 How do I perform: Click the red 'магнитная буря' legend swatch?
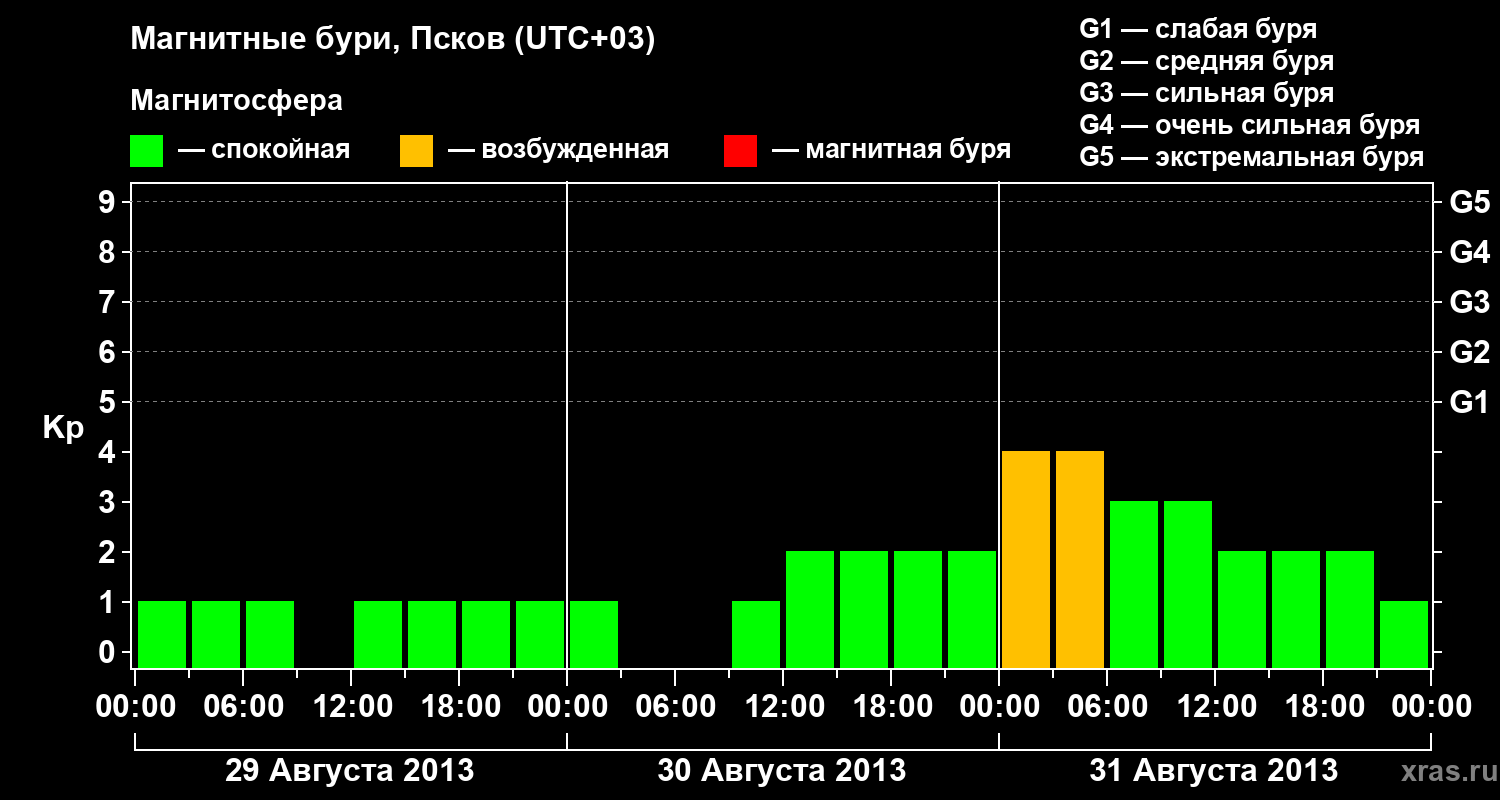coord(740,151)
